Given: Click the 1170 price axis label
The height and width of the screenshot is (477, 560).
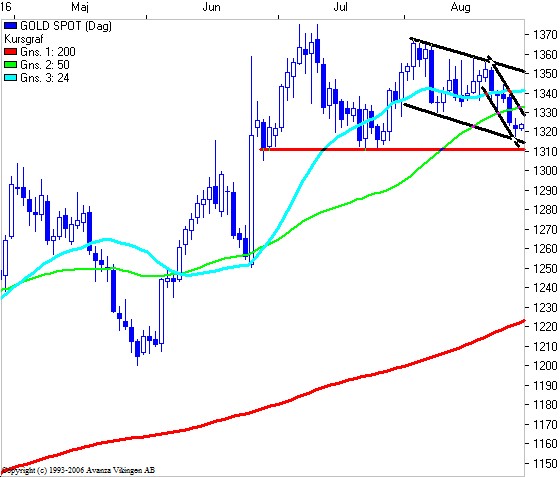Looking at the screenshot, I should pos(545,424).
